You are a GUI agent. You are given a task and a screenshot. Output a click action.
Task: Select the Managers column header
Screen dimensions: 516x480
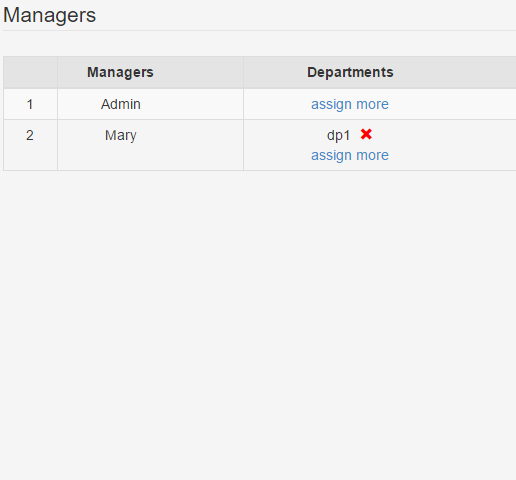point(120,72)
